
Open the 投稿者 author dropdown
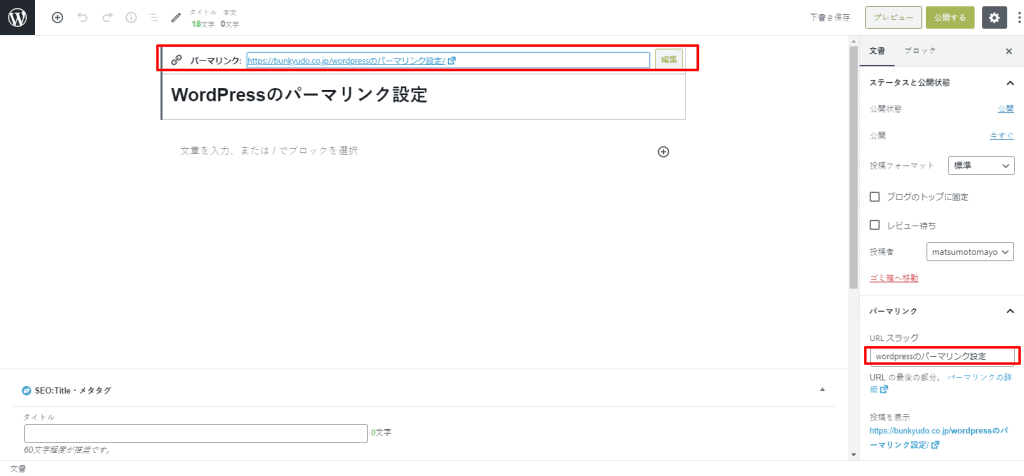coord(971,252)
